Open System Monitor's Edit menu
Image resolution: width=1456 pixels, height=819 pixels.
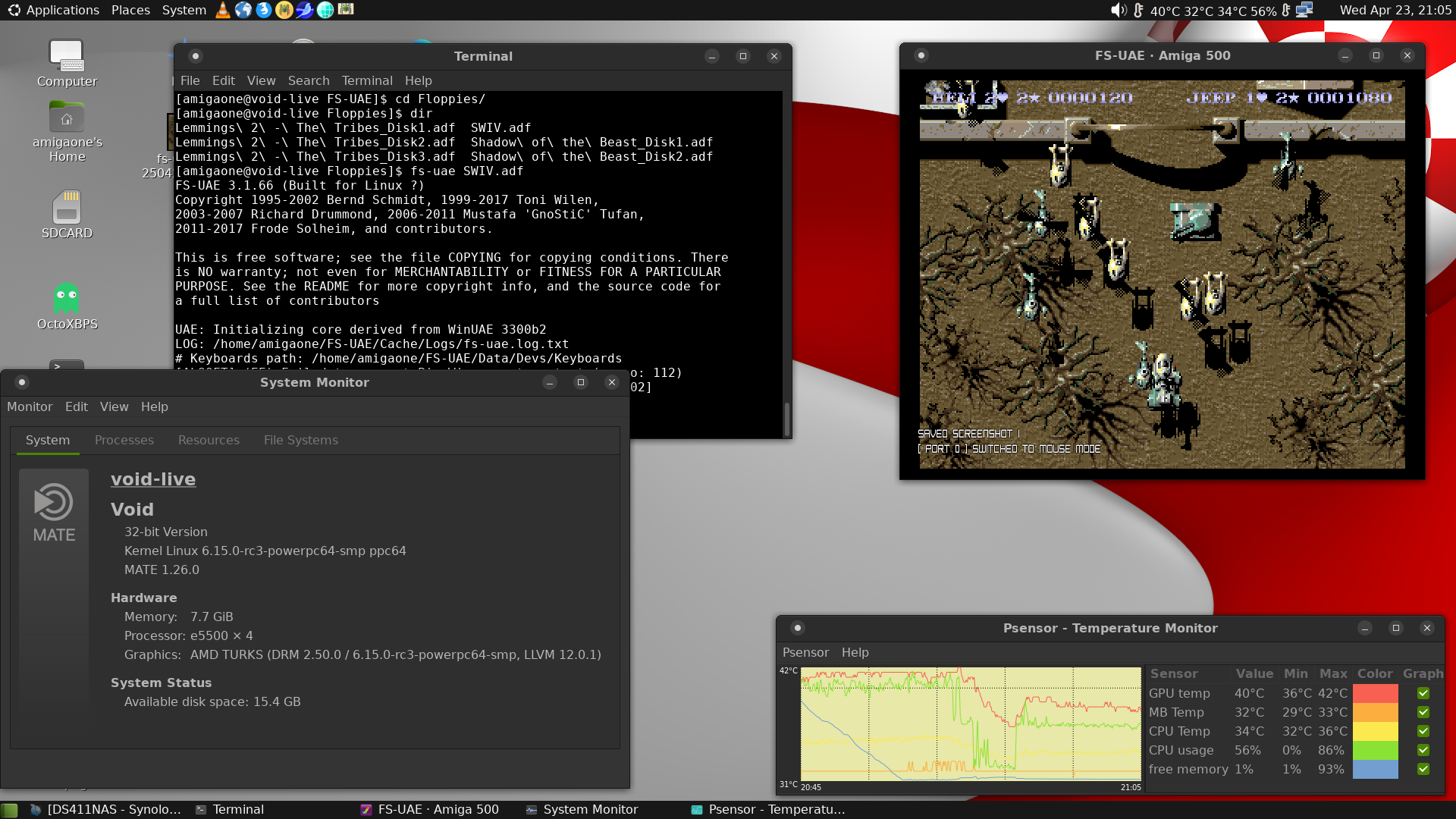click(77, 406)
